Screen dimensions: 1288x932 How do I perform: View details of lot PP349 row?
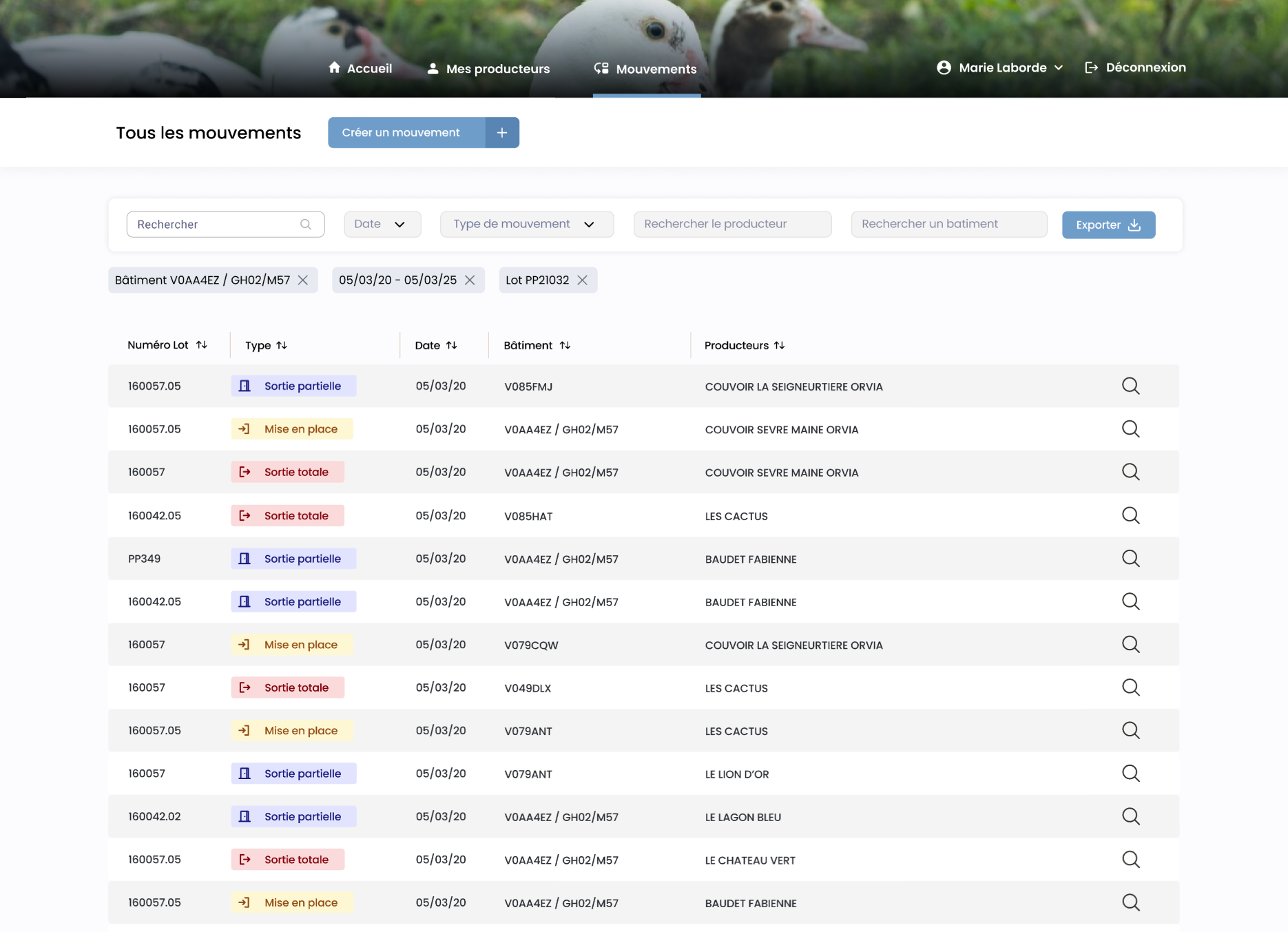pos(1130,559)
